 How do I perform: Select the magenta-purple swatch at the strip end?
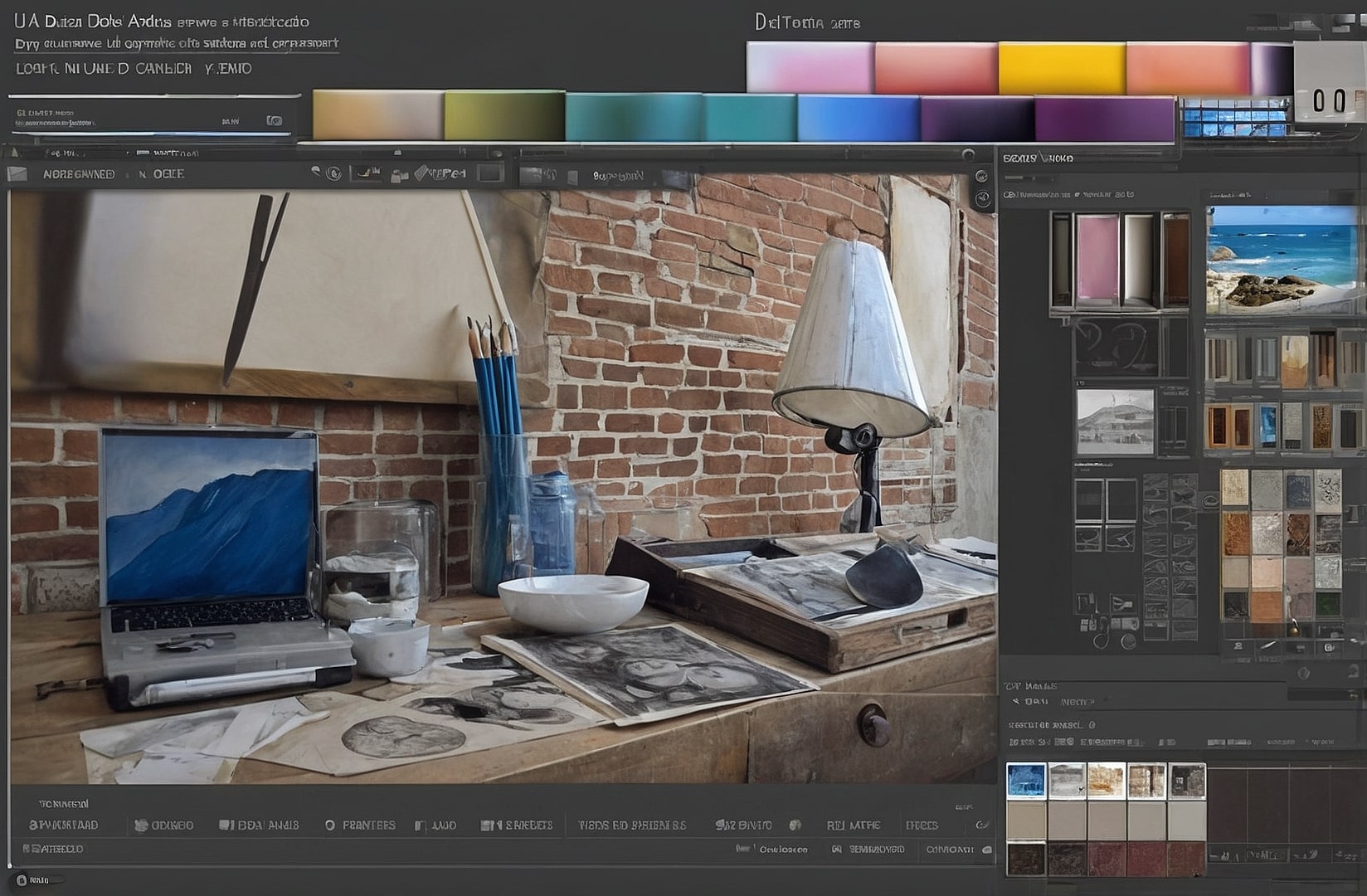[x=1105, y=119]
